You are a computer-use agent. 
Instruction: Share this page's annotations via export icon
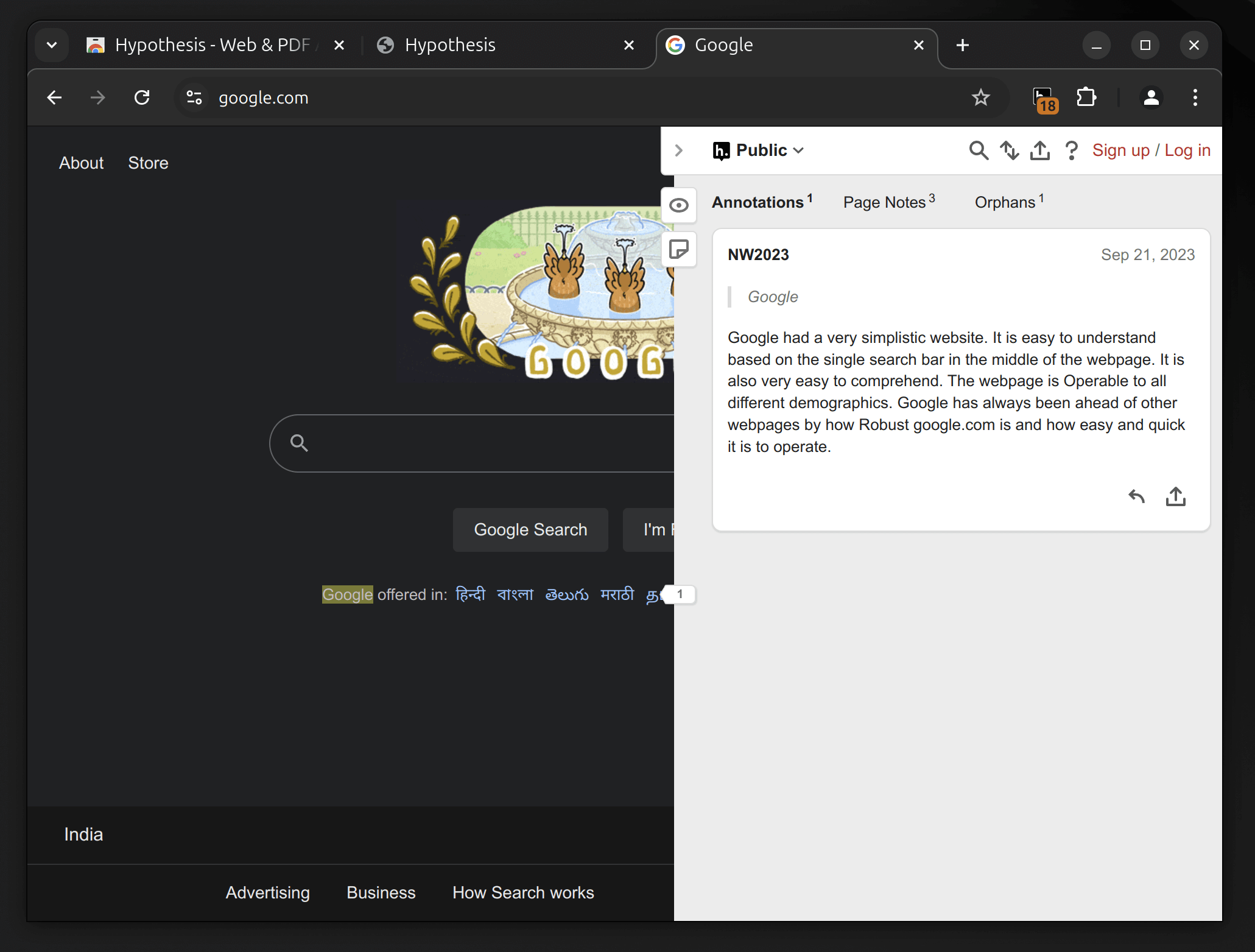[1039, 150]
